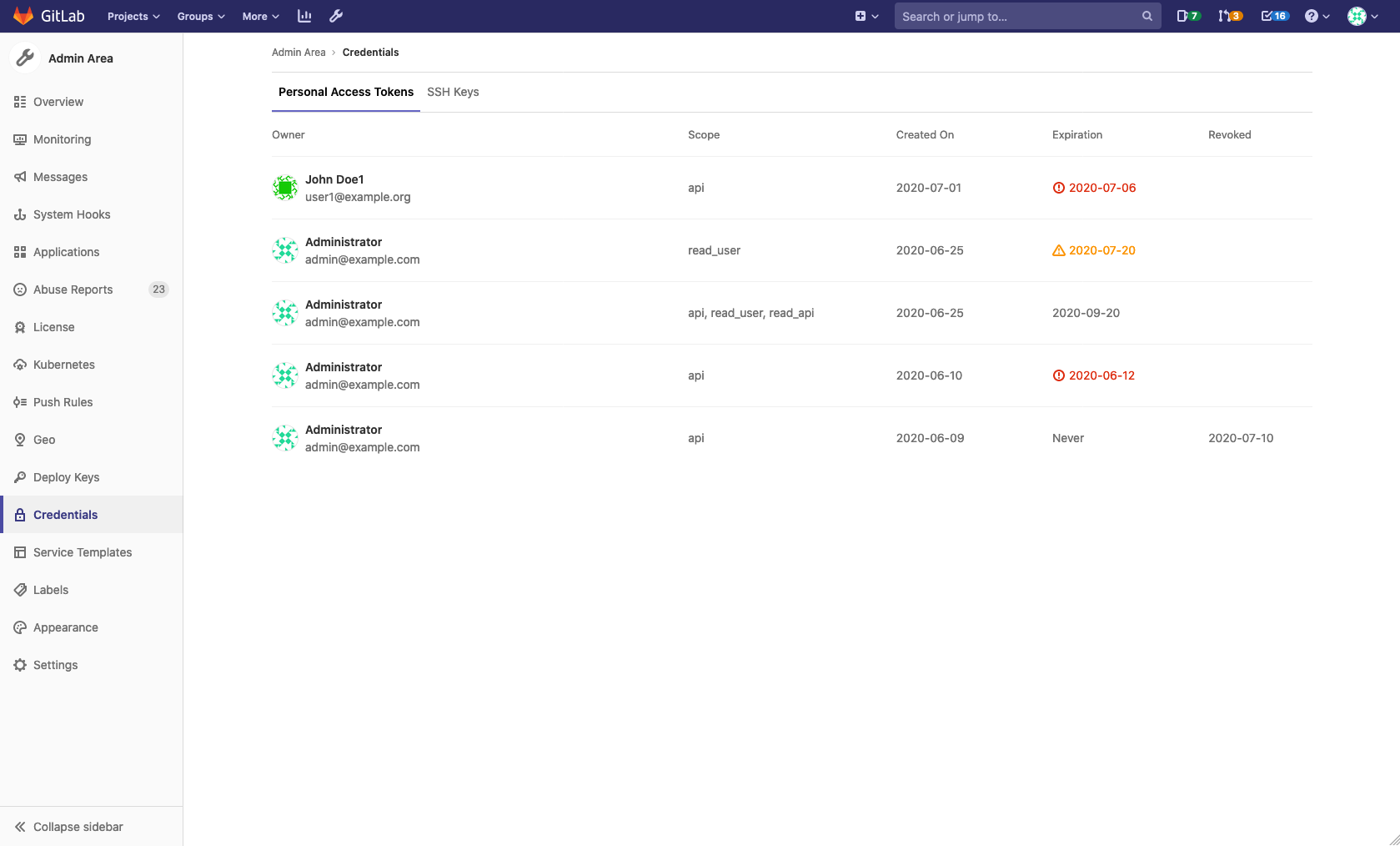Click the Geo sidebar icon

coord(20,440)
